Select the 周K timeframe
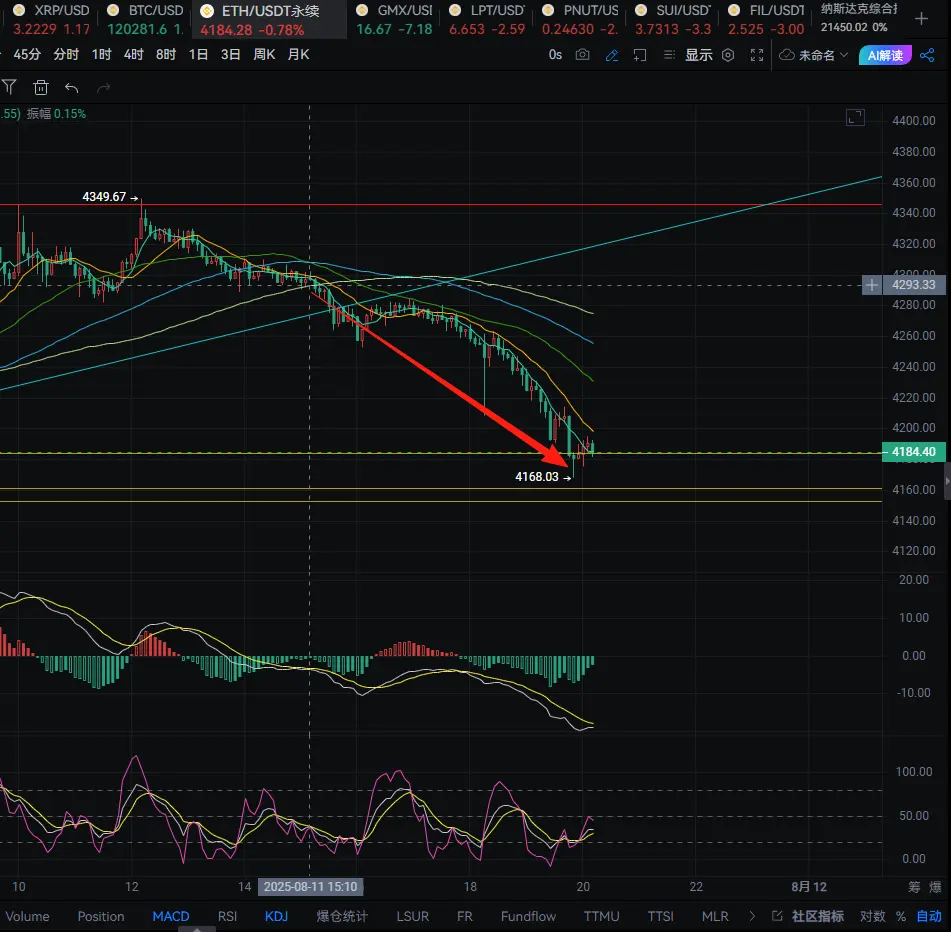Viewport: 951px width, 932px height. pyautogui.click(x=264, y=55)
